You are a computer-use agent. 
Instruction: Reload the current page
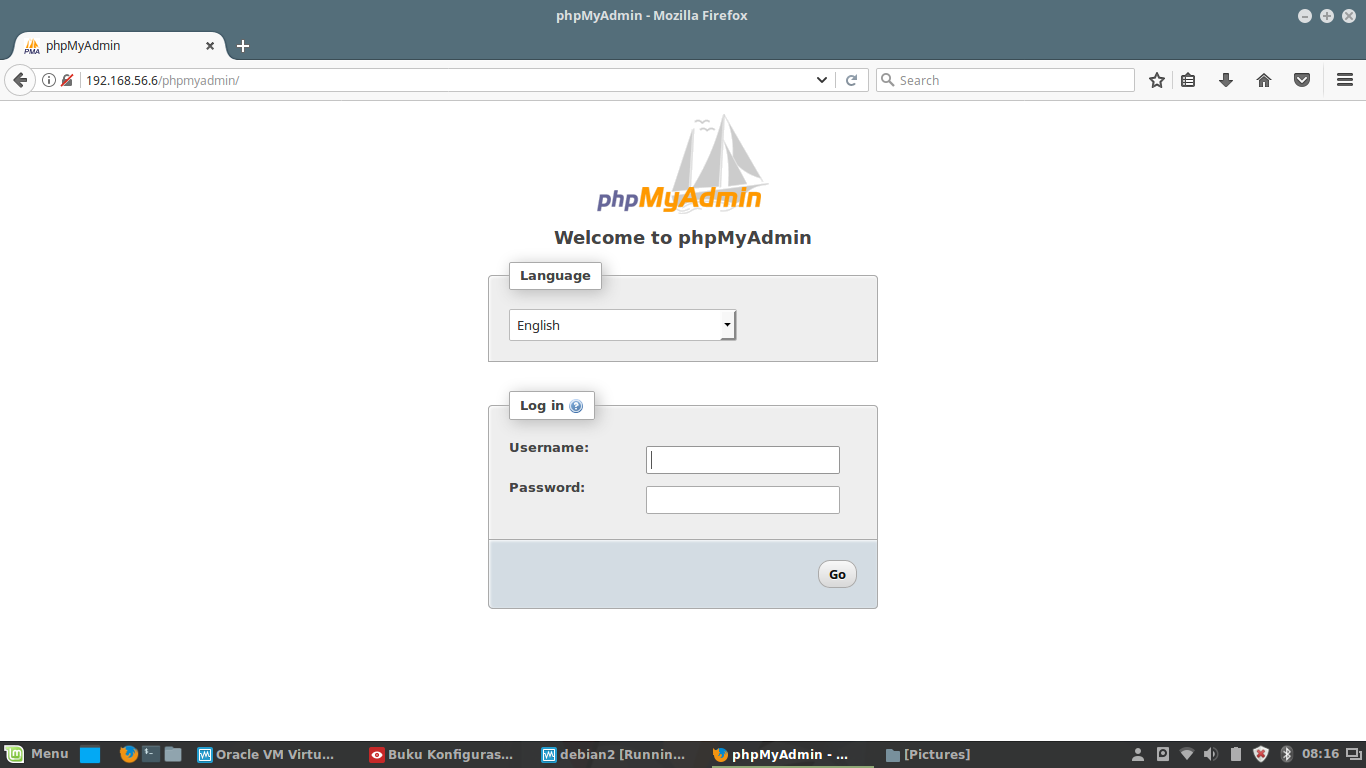(852, 80)
